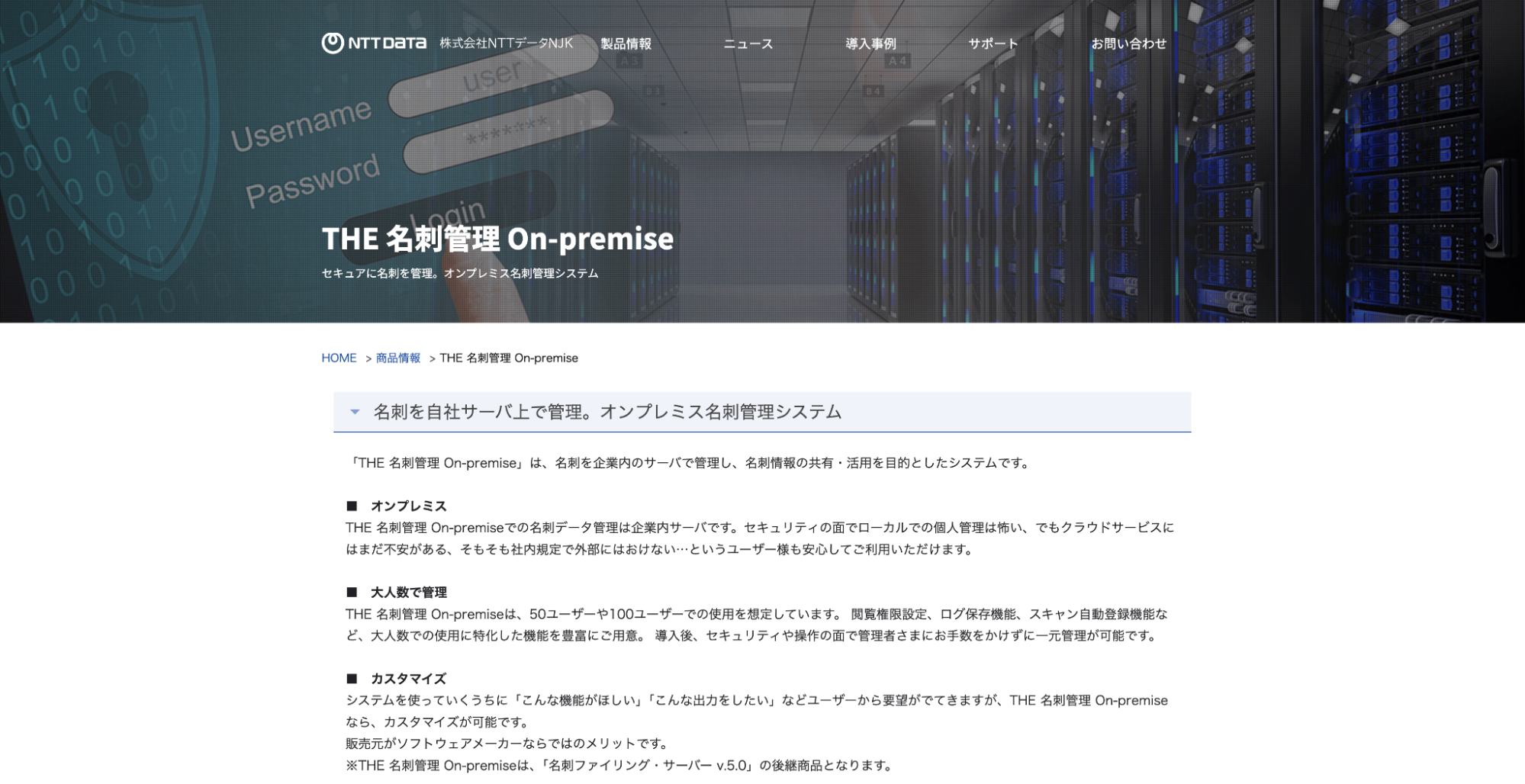Go back to 商品情報 via breadcrumb

click(x=398, y=358)
